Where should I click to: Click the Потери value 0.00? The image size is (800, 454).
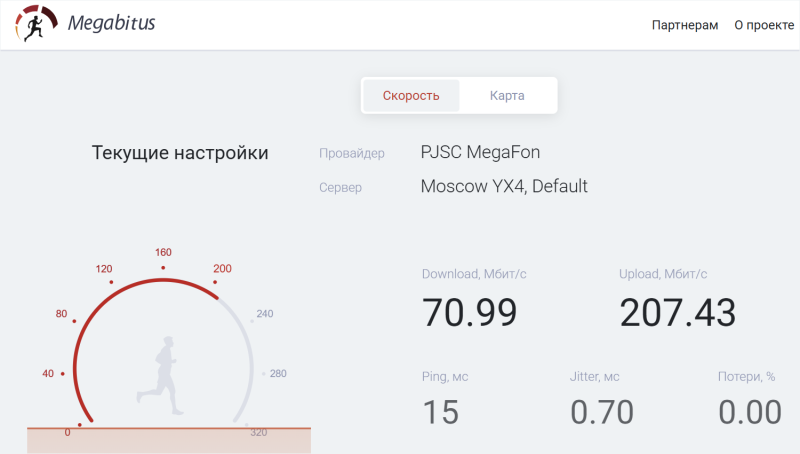click(750, 412)
